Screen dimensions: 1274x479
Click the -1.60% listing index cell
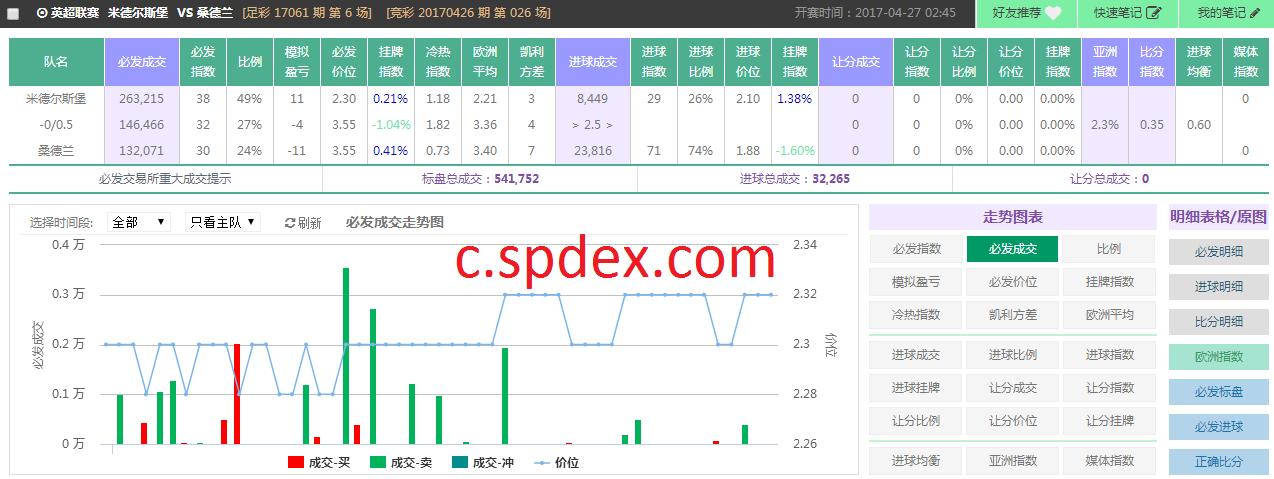point(794,150)
